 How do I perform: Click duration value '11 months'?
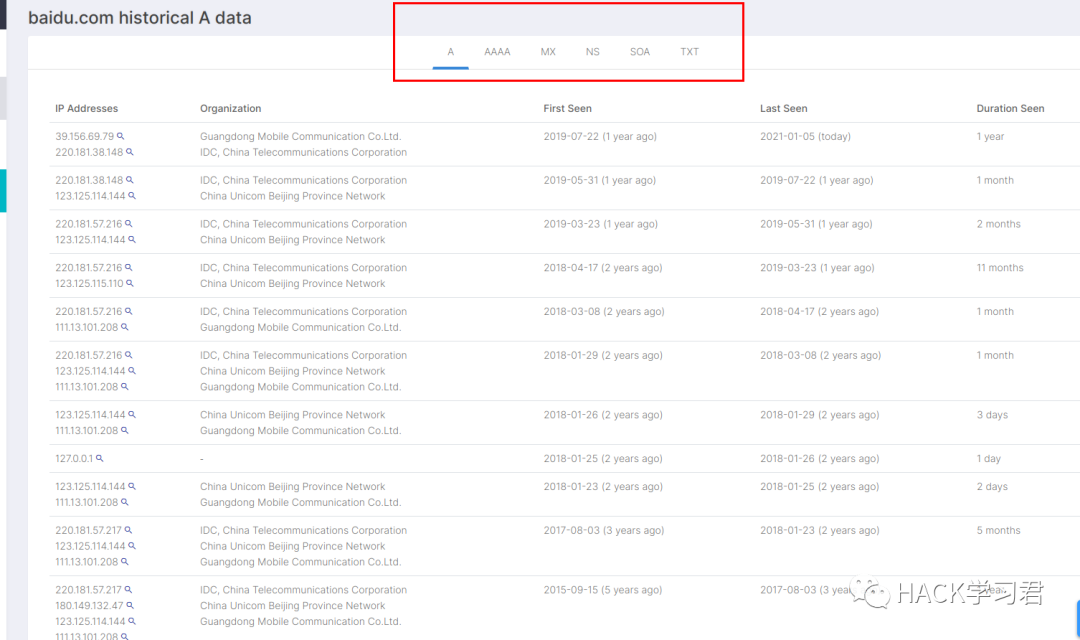(1000, 267)
